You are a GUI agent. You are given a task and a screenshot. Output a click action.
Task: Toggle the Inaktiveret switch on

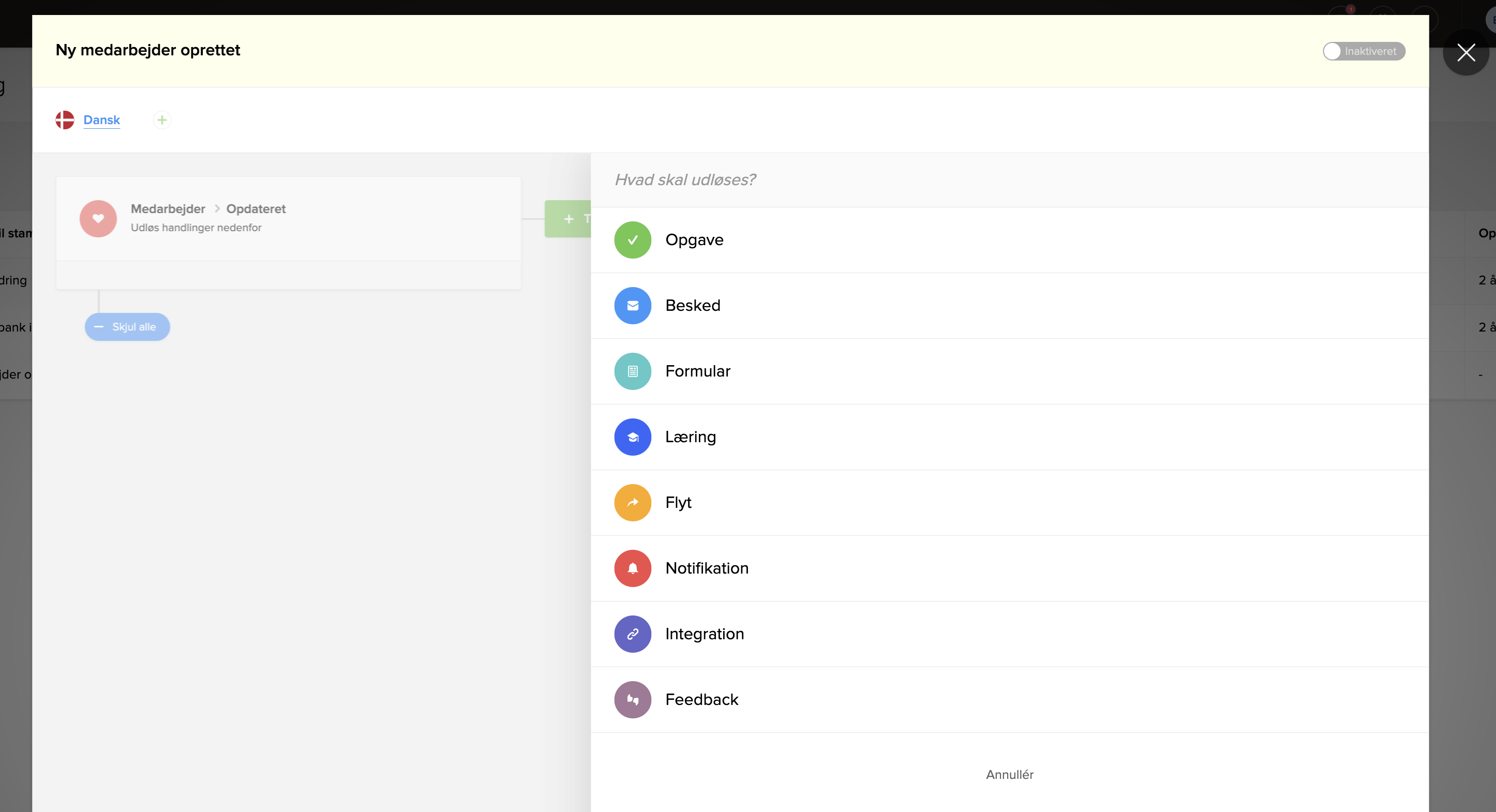[x=1363, y=51]
